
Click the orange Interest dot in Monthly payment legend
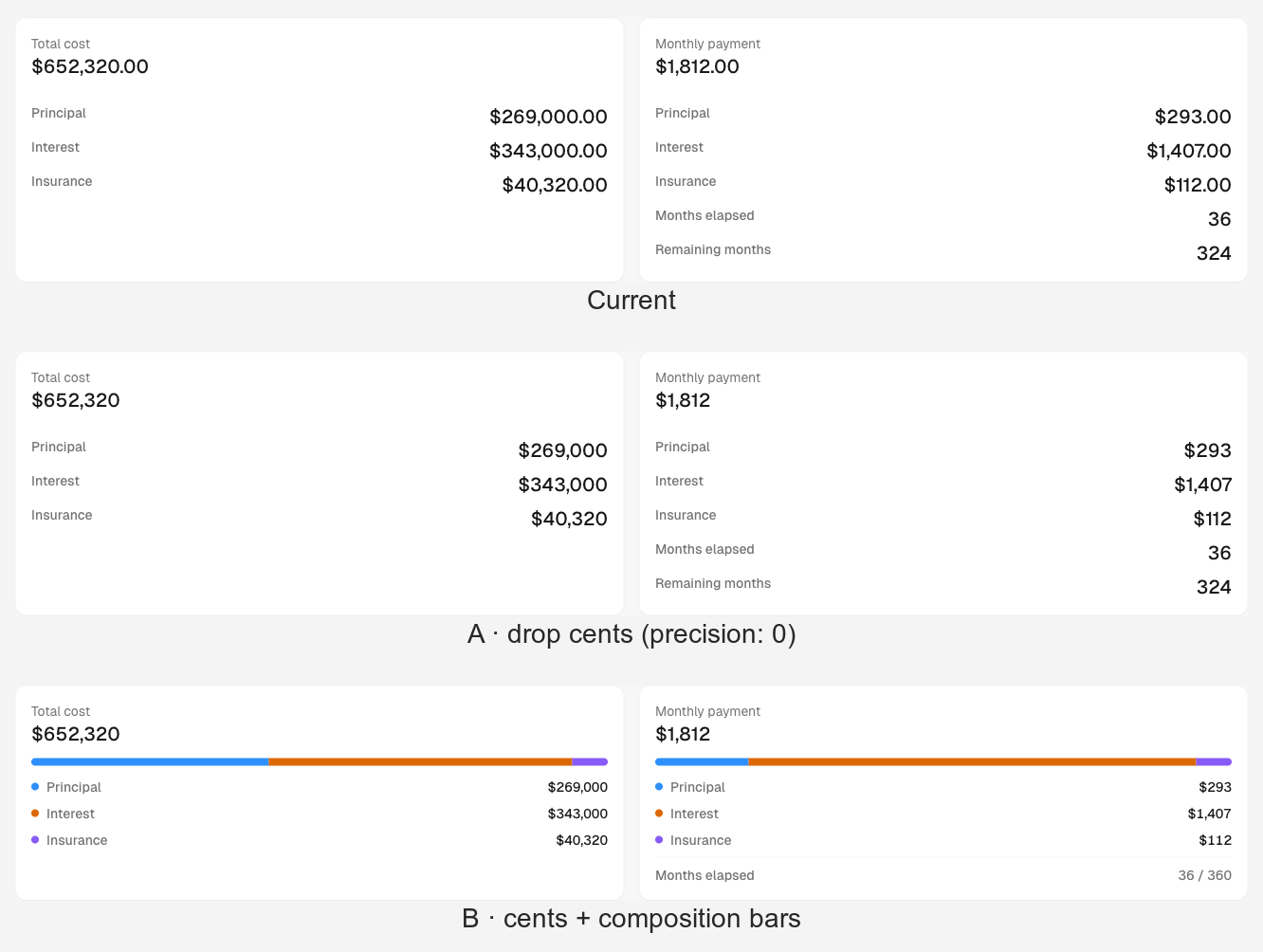click(x=659, y=814)
